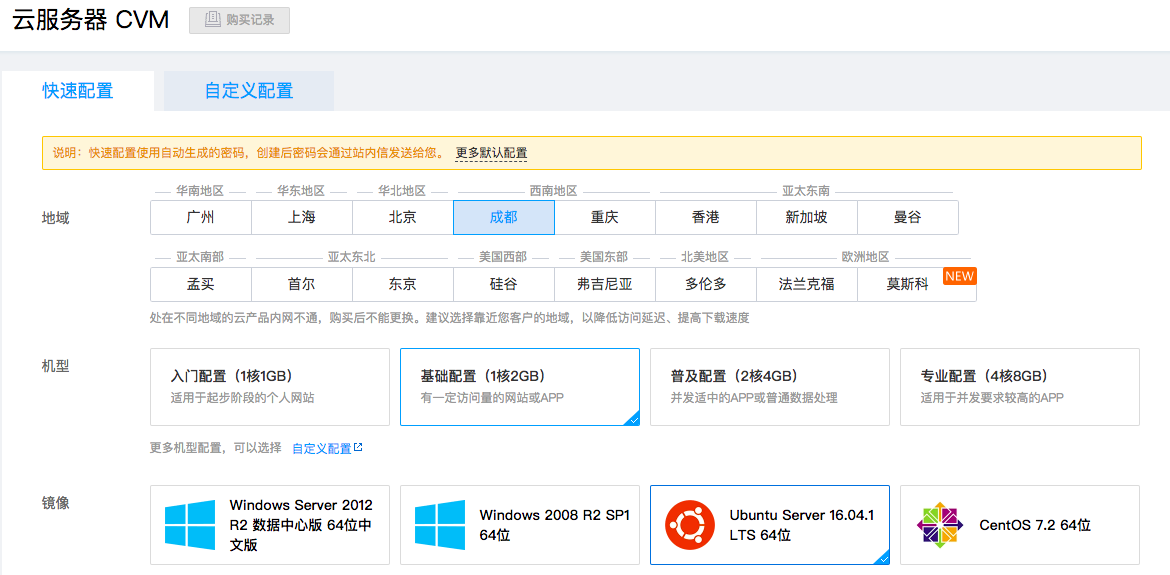The height and width of the screenshot is (575, 1170).
Task: Switch to the 快速配置 tab
Action: tap(78, 91)
